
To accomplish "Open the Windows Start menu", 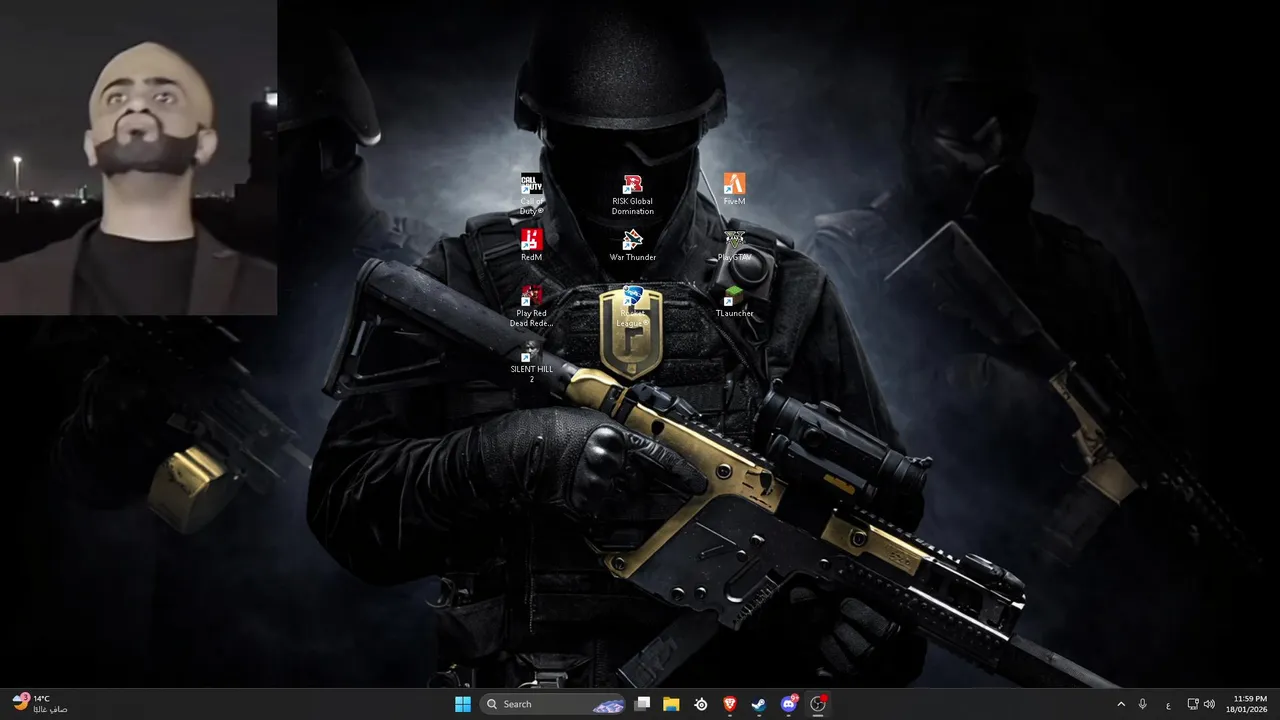I will point(463,704).
